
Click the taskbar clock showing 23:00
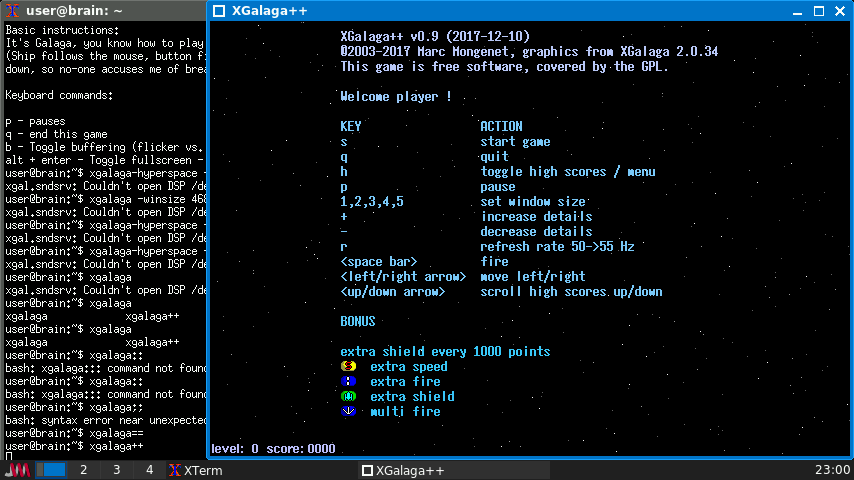[x=831, y=470]
